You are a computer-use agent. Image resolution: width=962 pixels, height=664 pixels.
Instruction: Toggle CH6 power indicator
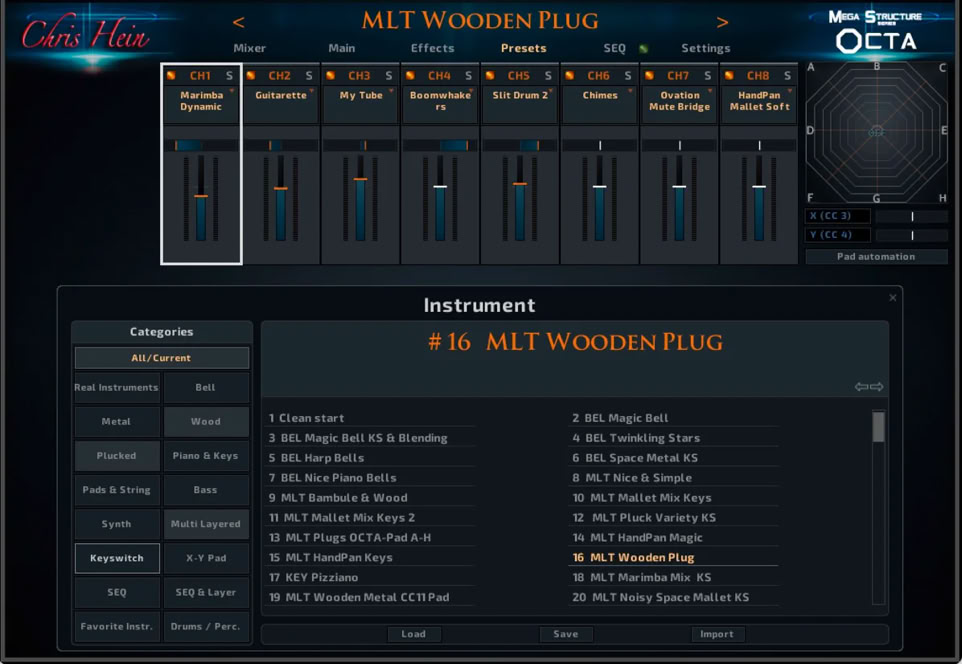[570, 75]
